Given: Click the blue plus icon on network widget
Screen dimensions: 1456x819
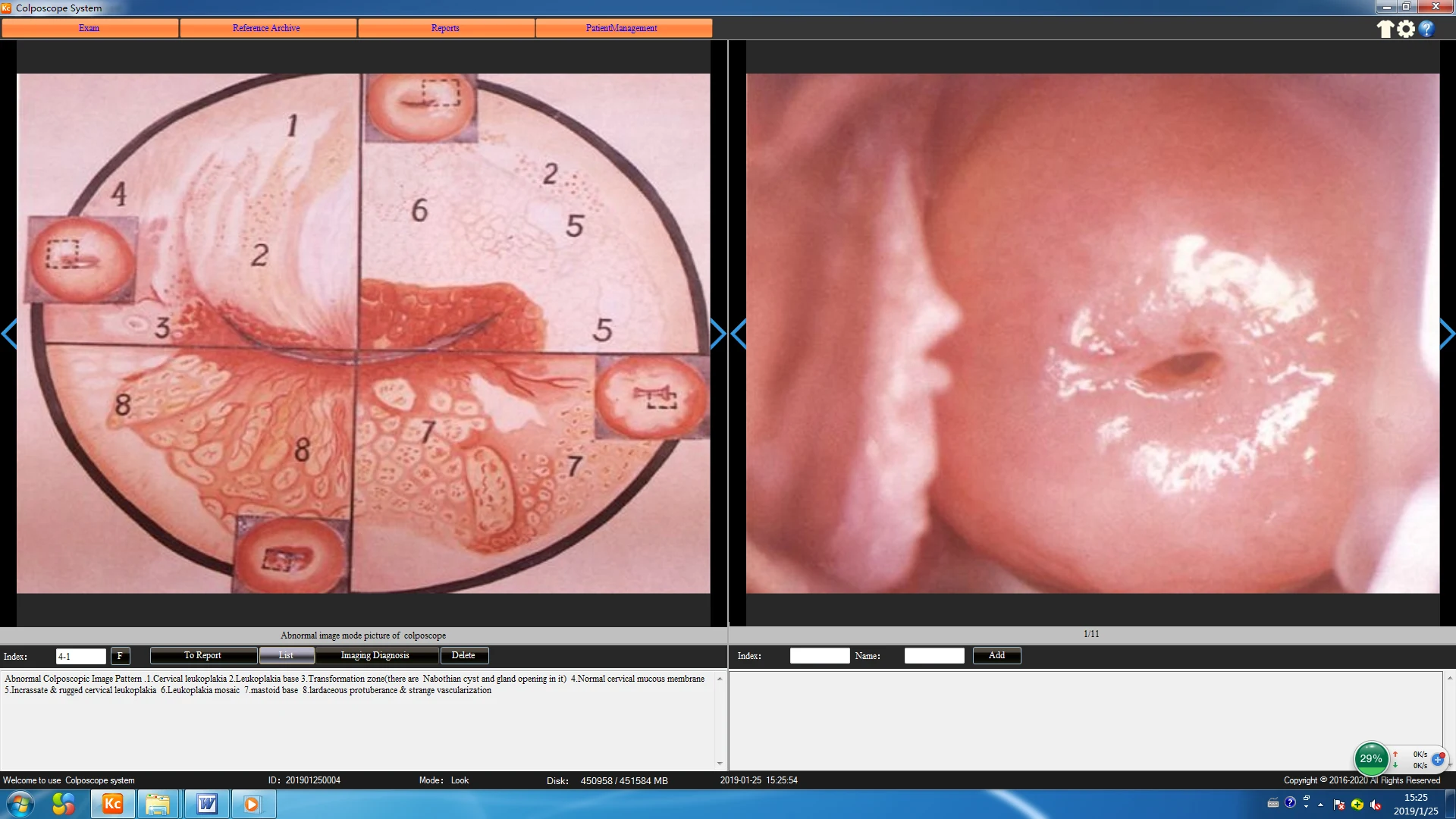Looking at the screenshot, I should [1438, 759].
